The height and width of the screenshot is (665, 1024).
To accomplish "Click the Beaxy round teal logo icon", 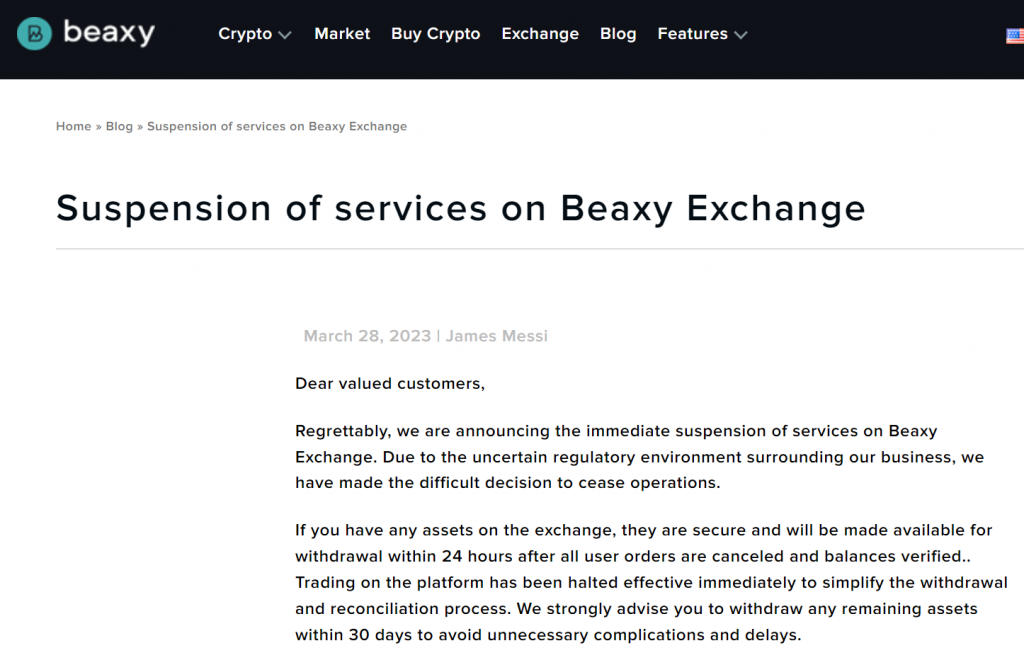I will coord(34,34).
